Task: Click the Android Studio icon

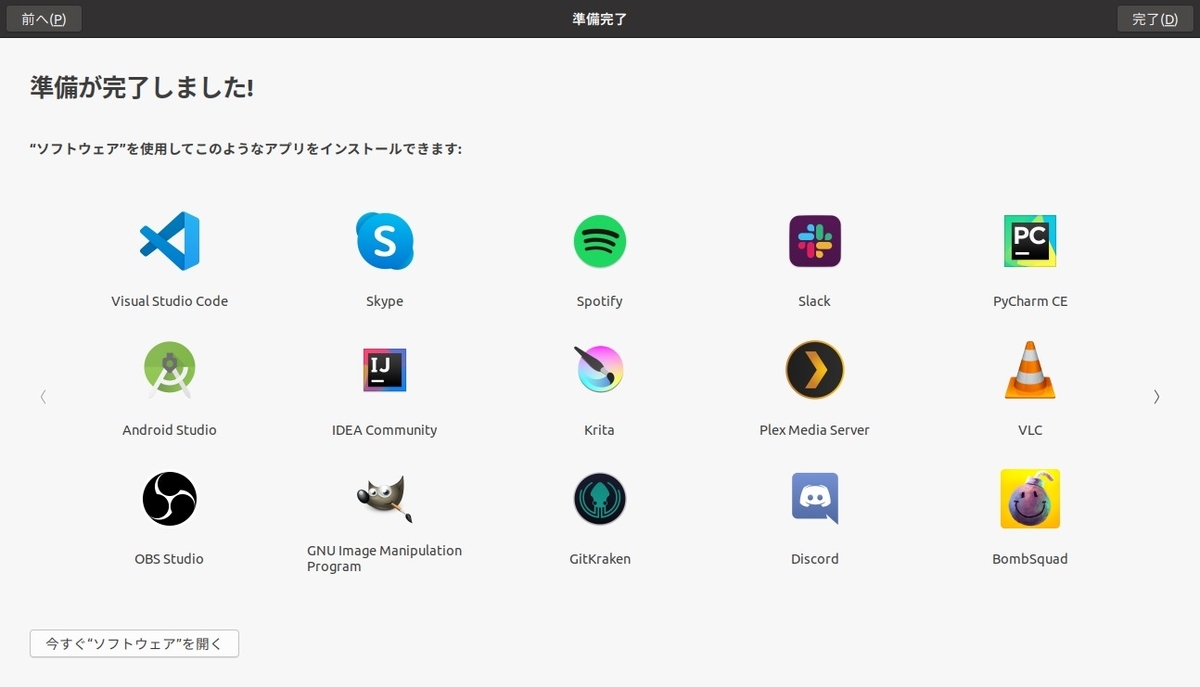Action: [x=169, y=369]
